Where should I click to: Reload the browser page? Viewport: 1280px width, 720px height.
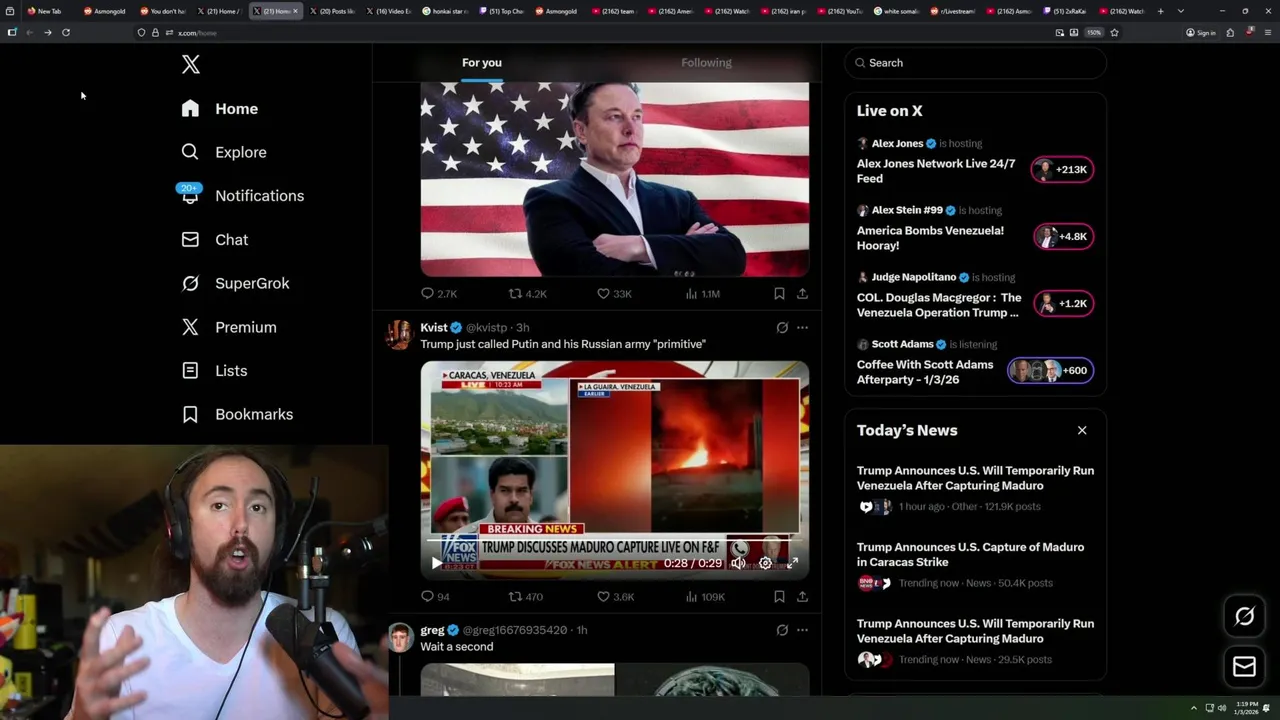coord(66,32)
